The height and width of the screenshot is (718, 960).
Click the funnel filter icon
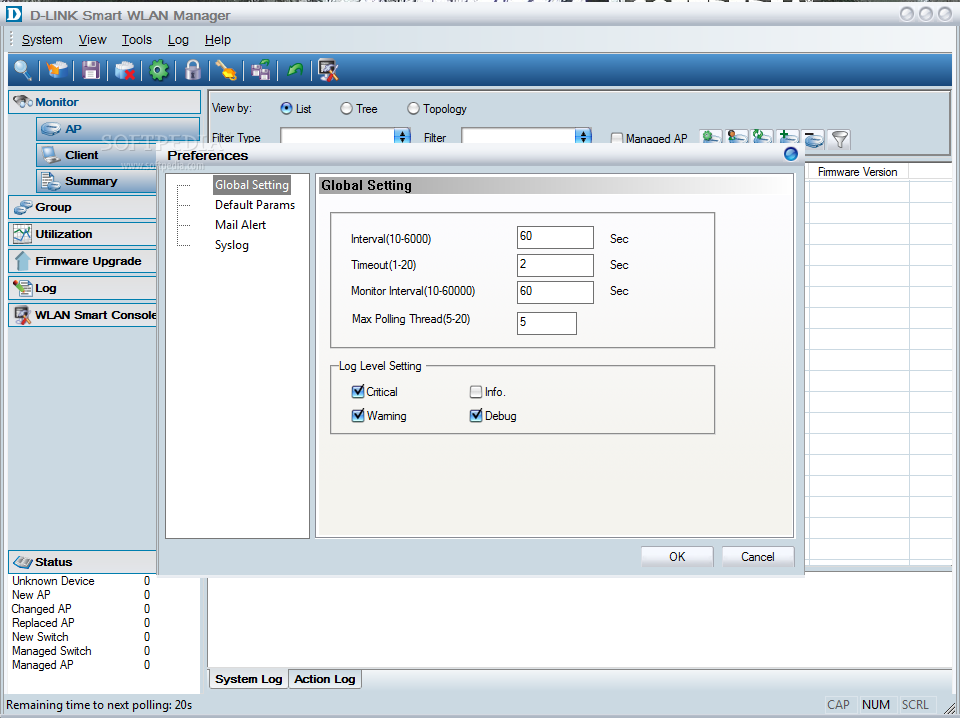click(x=839, y=139)
